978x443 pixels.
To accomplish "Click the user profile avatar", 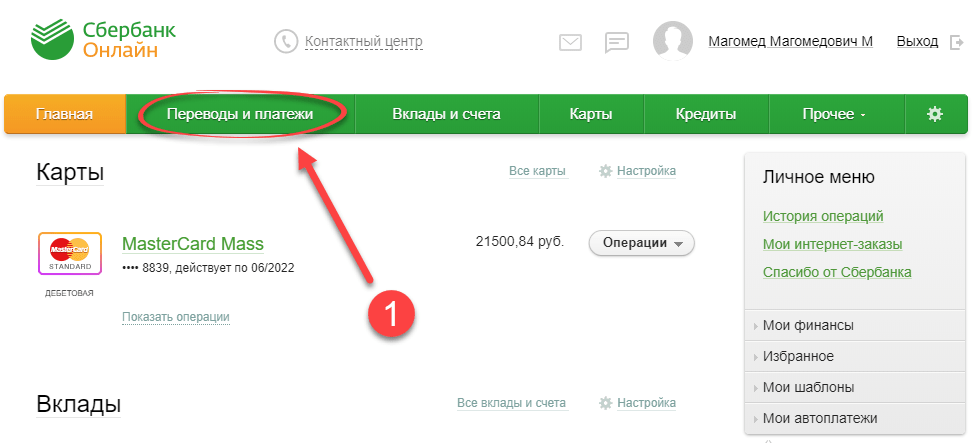I will [x=672, y=41].
